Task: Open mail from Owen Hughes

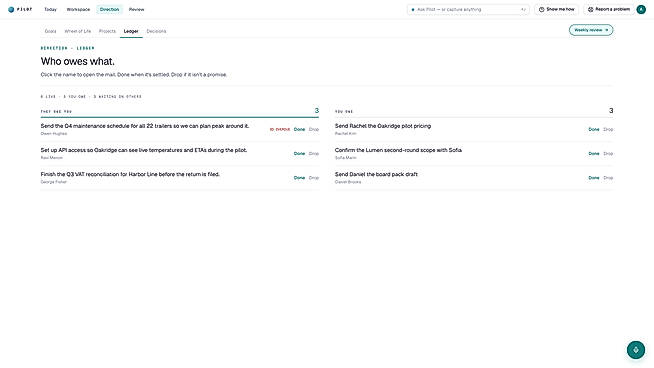Action: pos(54,134)
